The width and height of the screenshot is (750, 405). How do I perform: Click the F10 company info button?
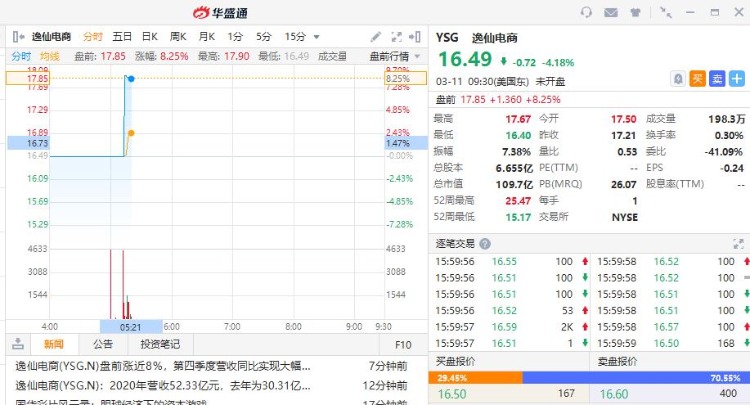pos(403,345)
